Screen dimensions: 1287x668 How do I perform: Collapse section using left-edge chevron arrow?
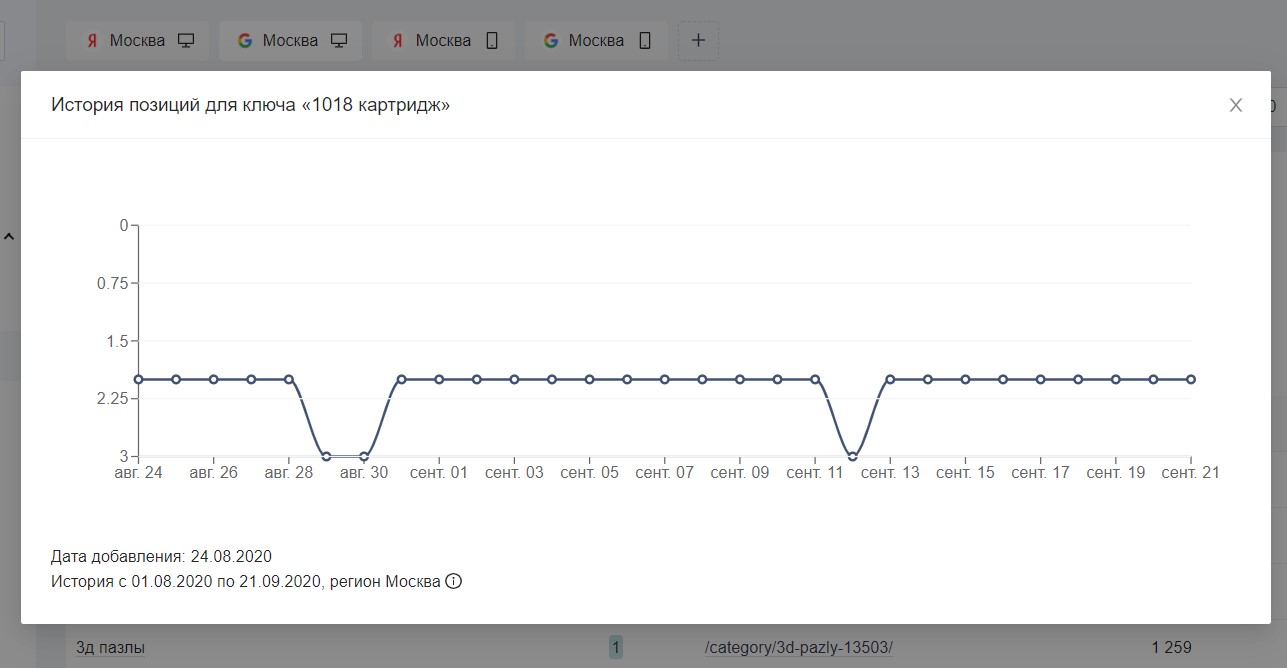click(x=9, y=237)
